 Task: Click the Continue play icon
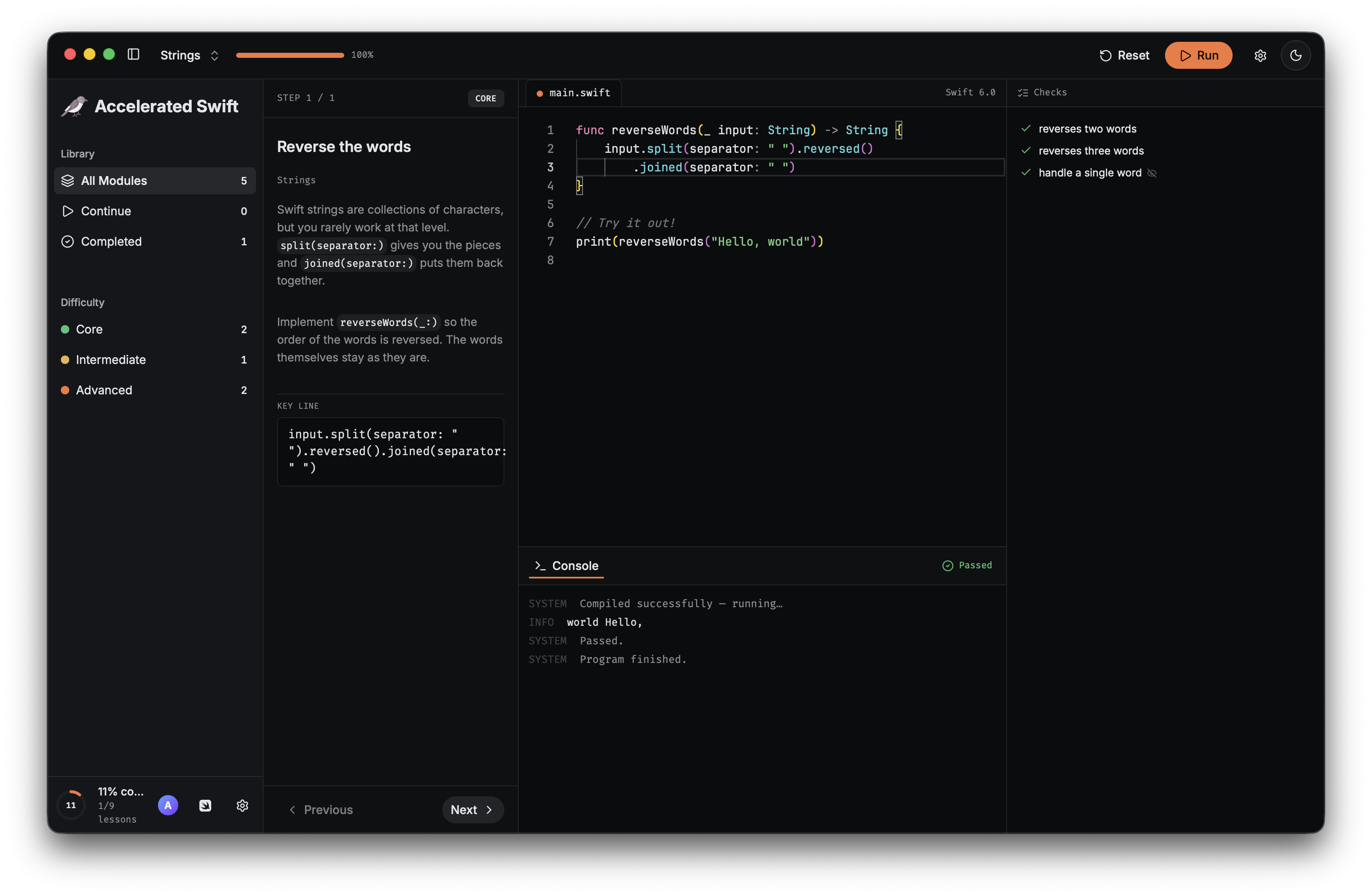click(68, 212)
